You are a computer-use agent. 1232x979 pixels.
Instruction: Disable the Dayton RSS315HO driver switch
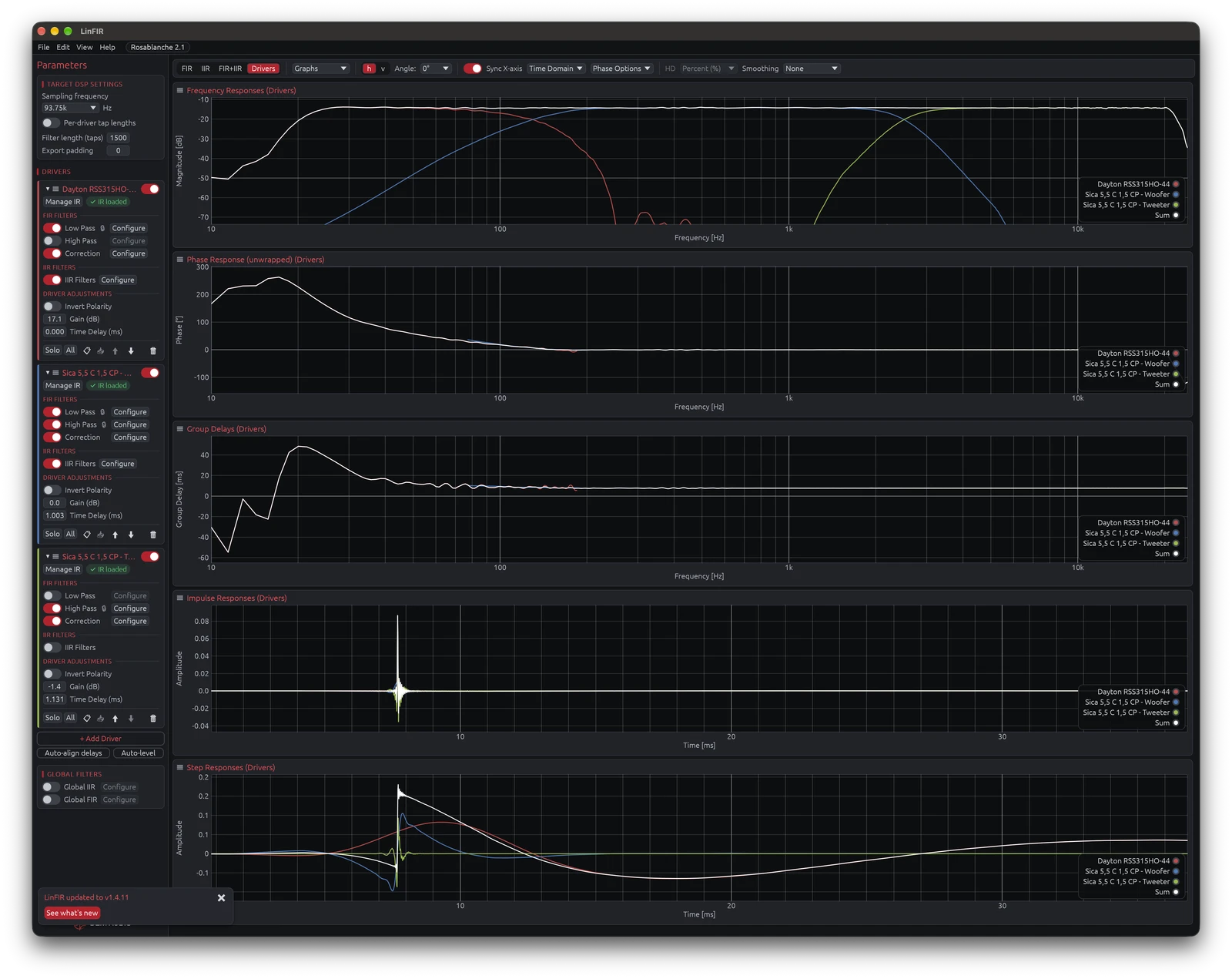[x=150, y=189]
